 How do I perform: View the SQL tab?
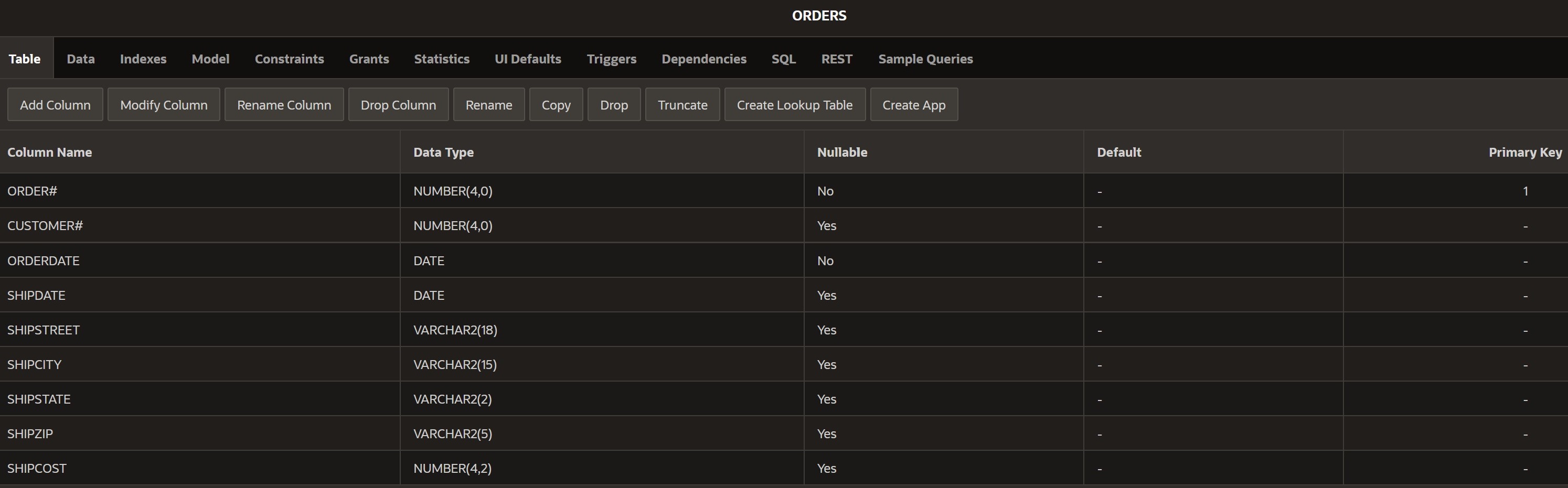pos(783,58)
